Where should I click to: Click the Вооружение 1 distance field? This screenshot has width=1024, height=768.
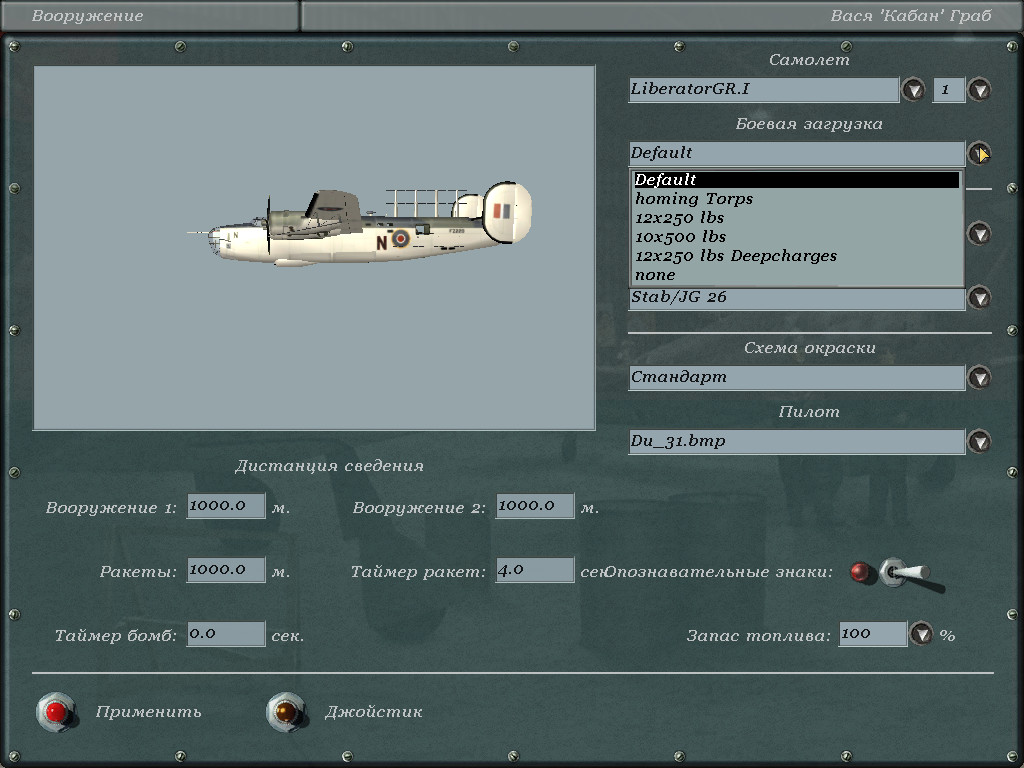coord(226,506)
